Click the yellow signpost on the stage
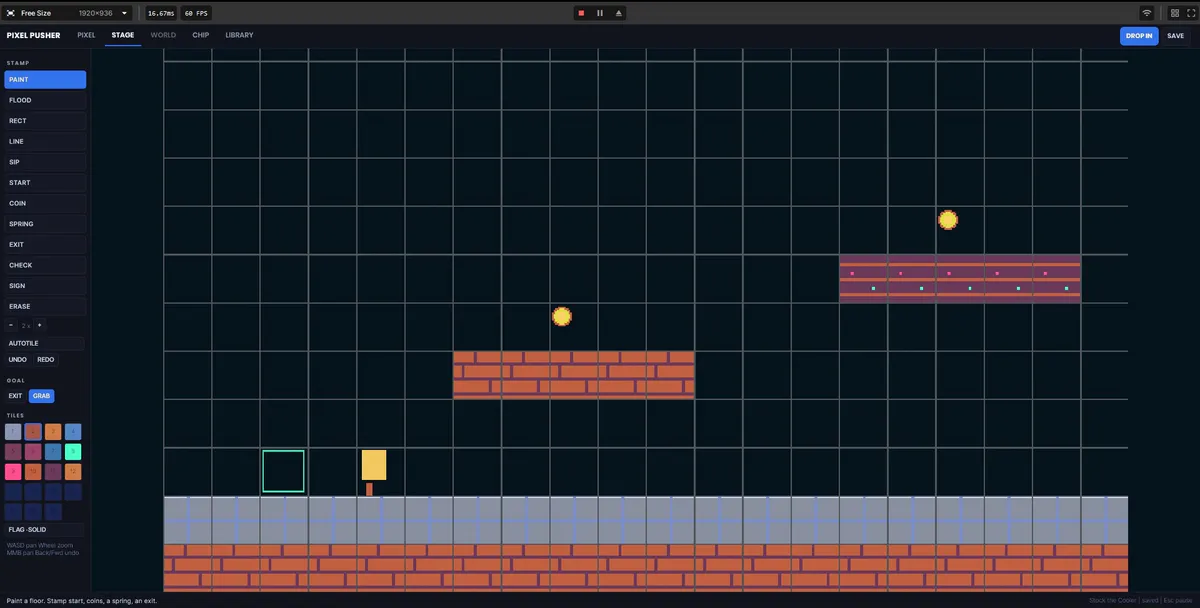 [x=374, y=472]
